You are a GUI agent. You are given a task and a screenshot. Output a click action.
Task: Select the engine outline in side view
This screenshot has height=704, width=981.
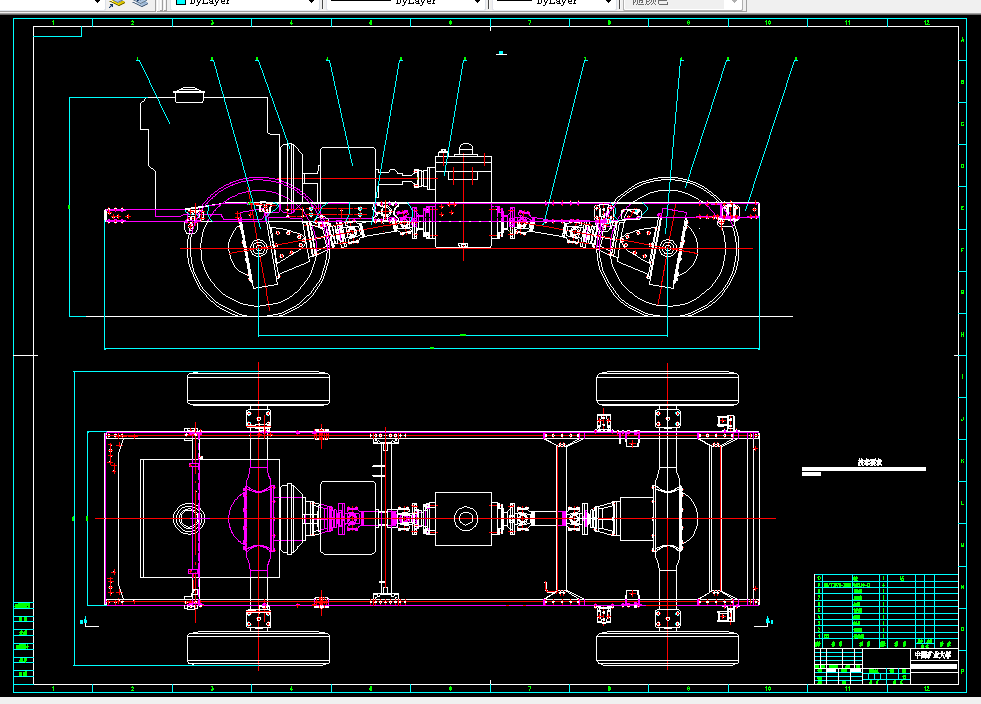tap(210, 150)
